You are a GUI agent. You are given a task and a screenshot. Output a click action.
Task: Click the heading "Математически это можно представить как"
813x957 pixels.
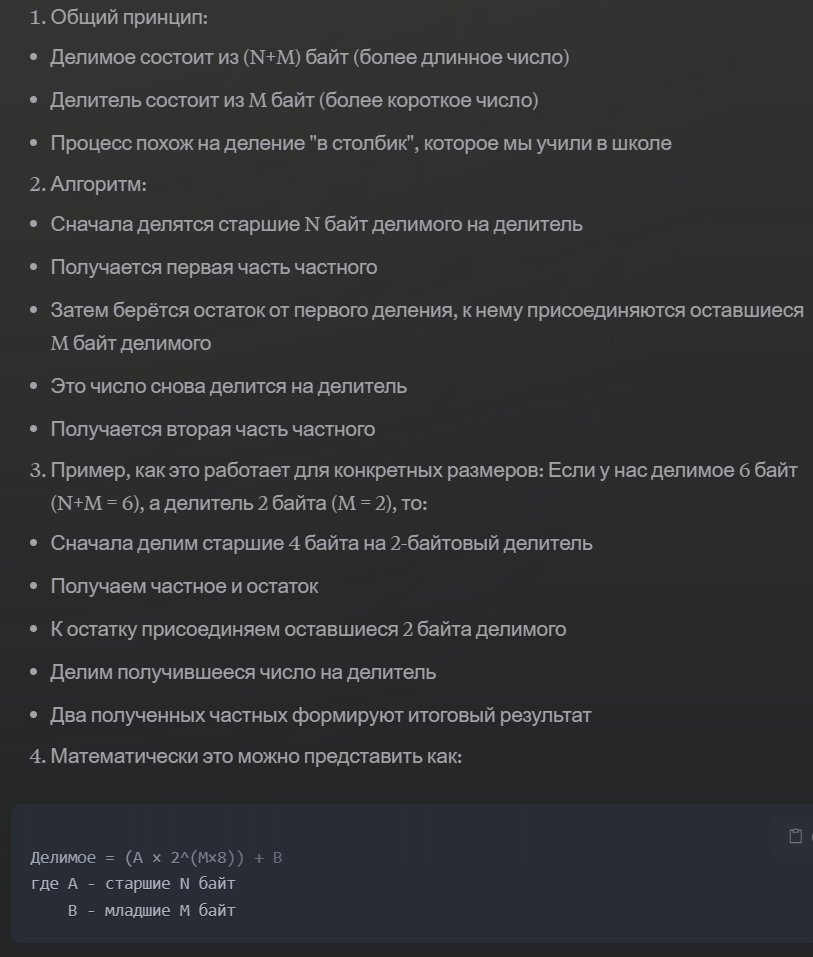(x=255, y=756)
